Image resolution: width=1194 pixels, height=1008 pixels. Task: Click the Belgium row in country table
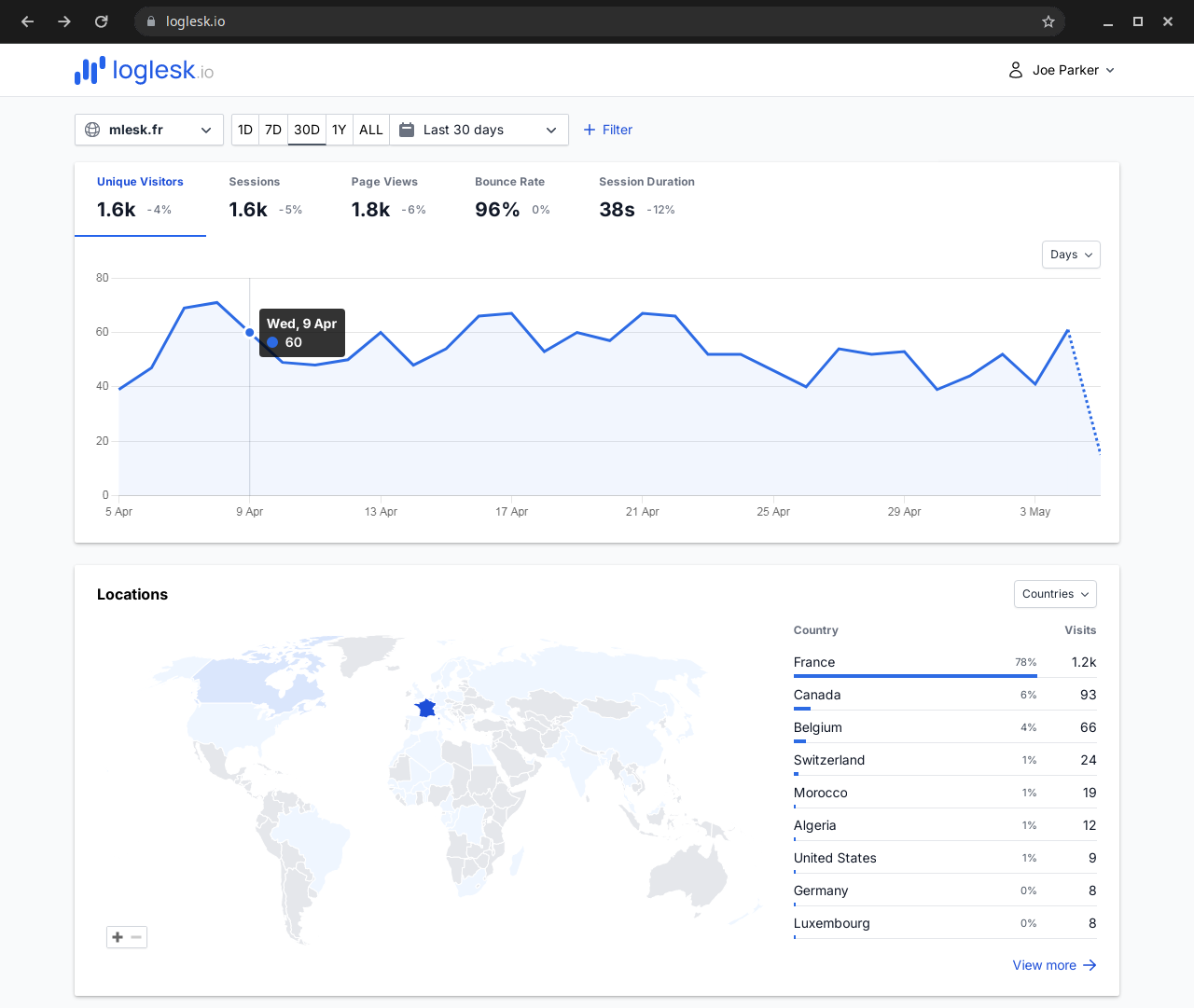[945, 727]
